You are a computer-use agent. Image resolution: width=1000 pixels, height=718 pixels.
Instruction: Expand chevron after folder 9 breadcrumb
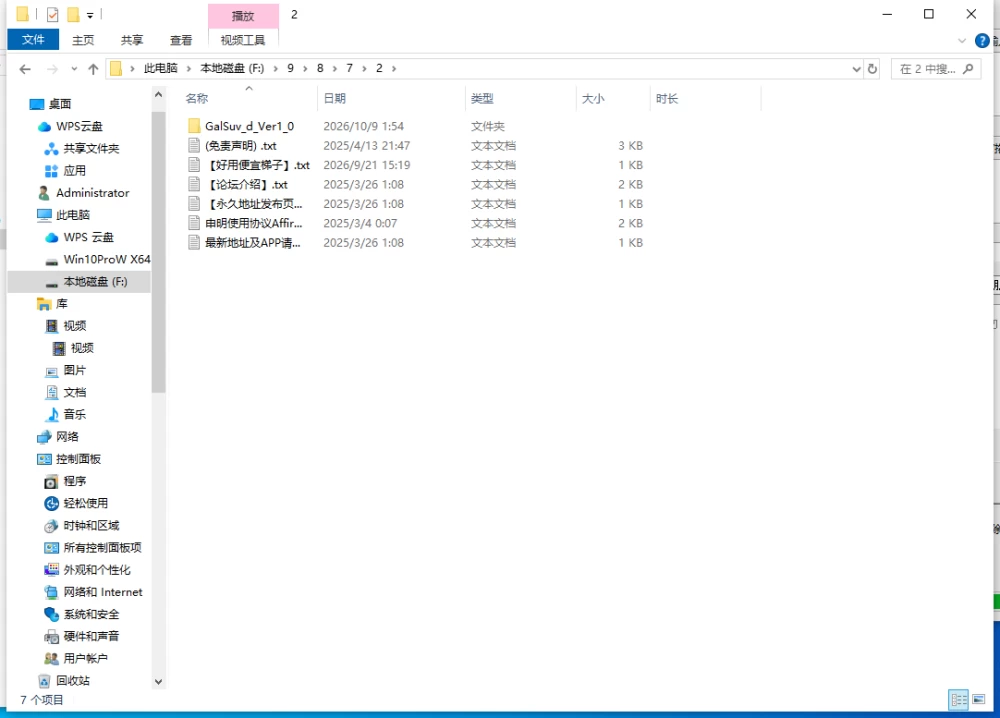tap(305, 69)
